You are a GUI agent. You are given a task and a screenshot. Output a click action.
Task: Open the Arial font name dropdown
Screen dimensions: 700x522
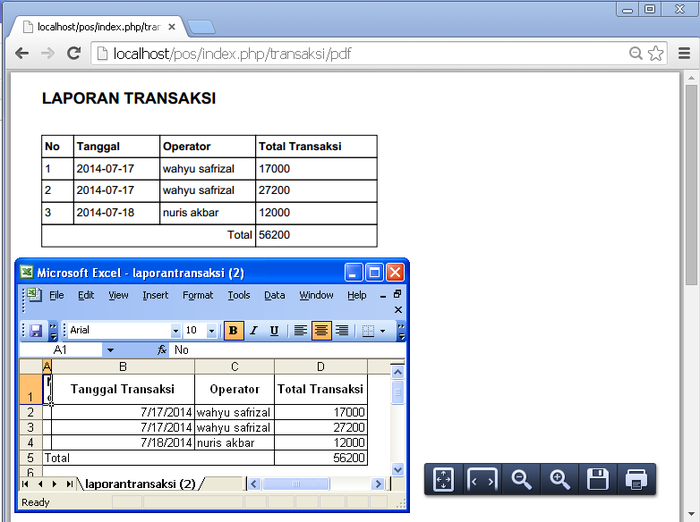click(x=175, y=331)
